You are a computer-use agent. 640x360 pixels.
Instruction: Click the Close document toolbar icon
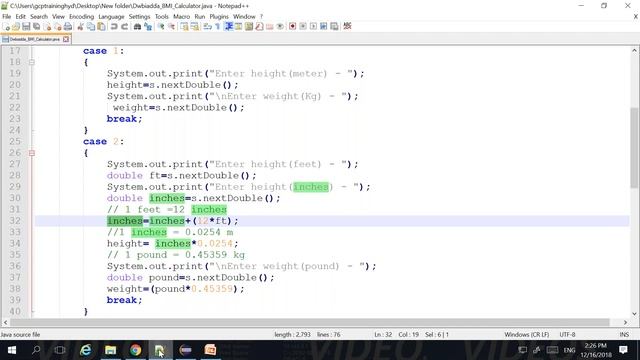pos(47,27)
